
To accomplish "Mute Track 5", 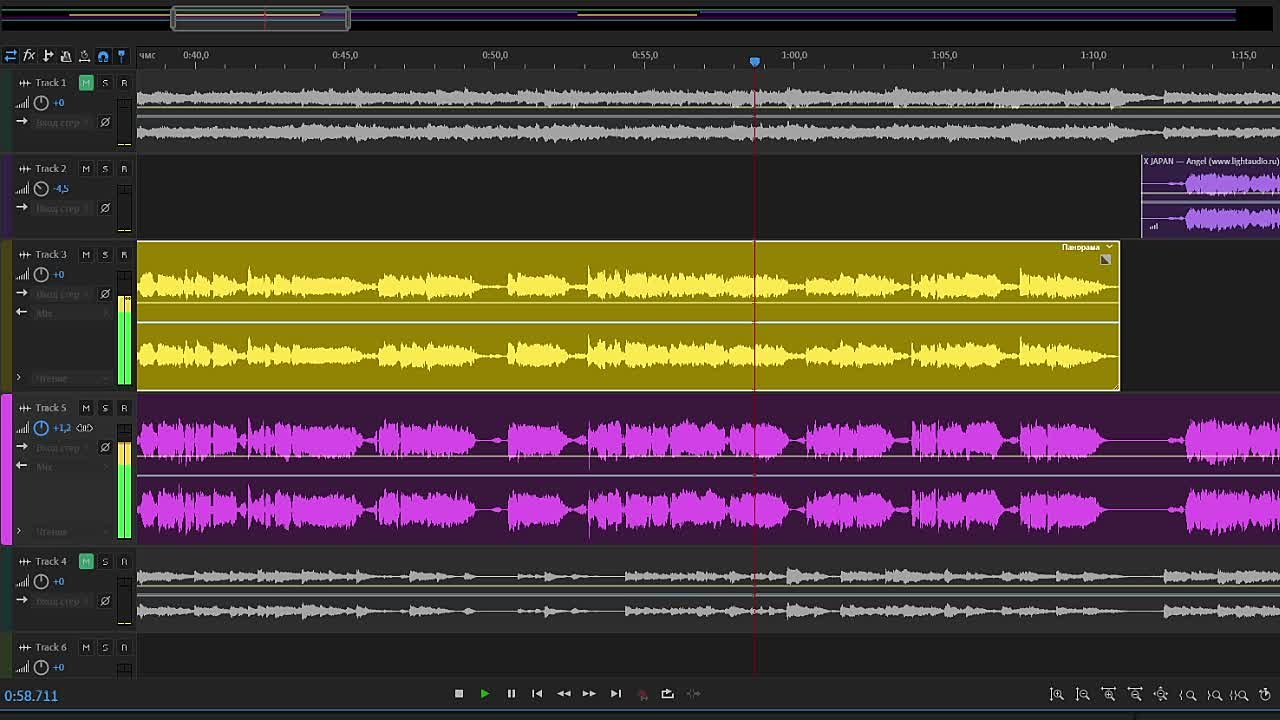I will [x=86, y=408].
